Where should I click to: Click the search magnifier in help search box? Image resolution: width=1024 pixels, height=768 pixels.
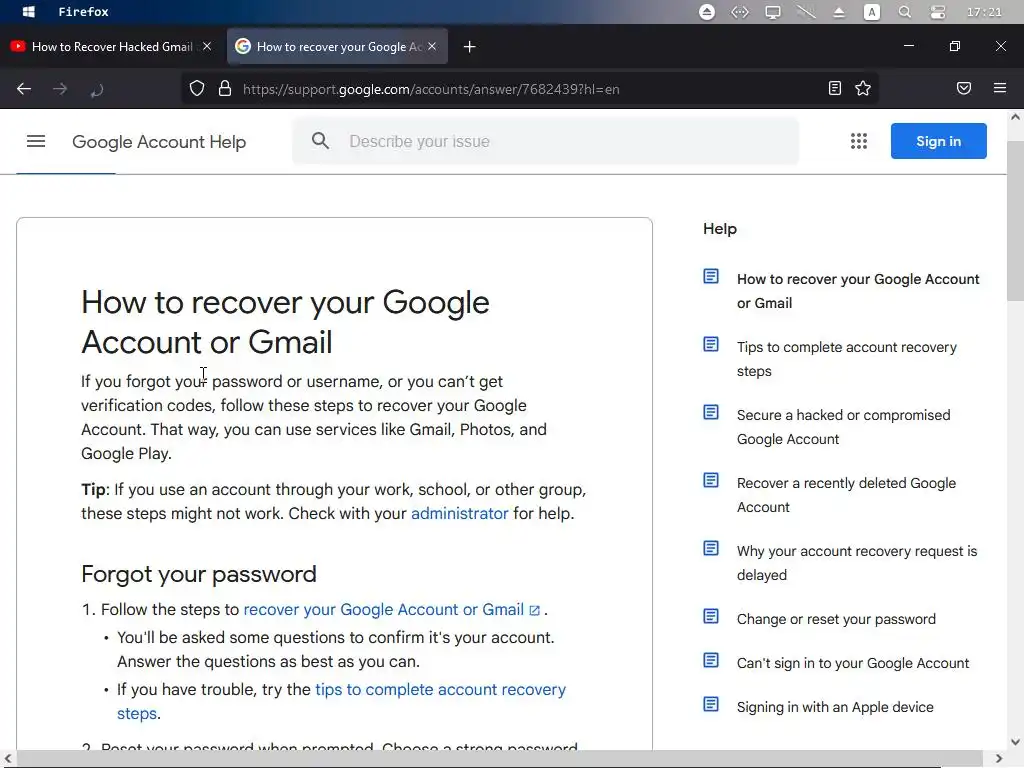[x=320, y=140]
